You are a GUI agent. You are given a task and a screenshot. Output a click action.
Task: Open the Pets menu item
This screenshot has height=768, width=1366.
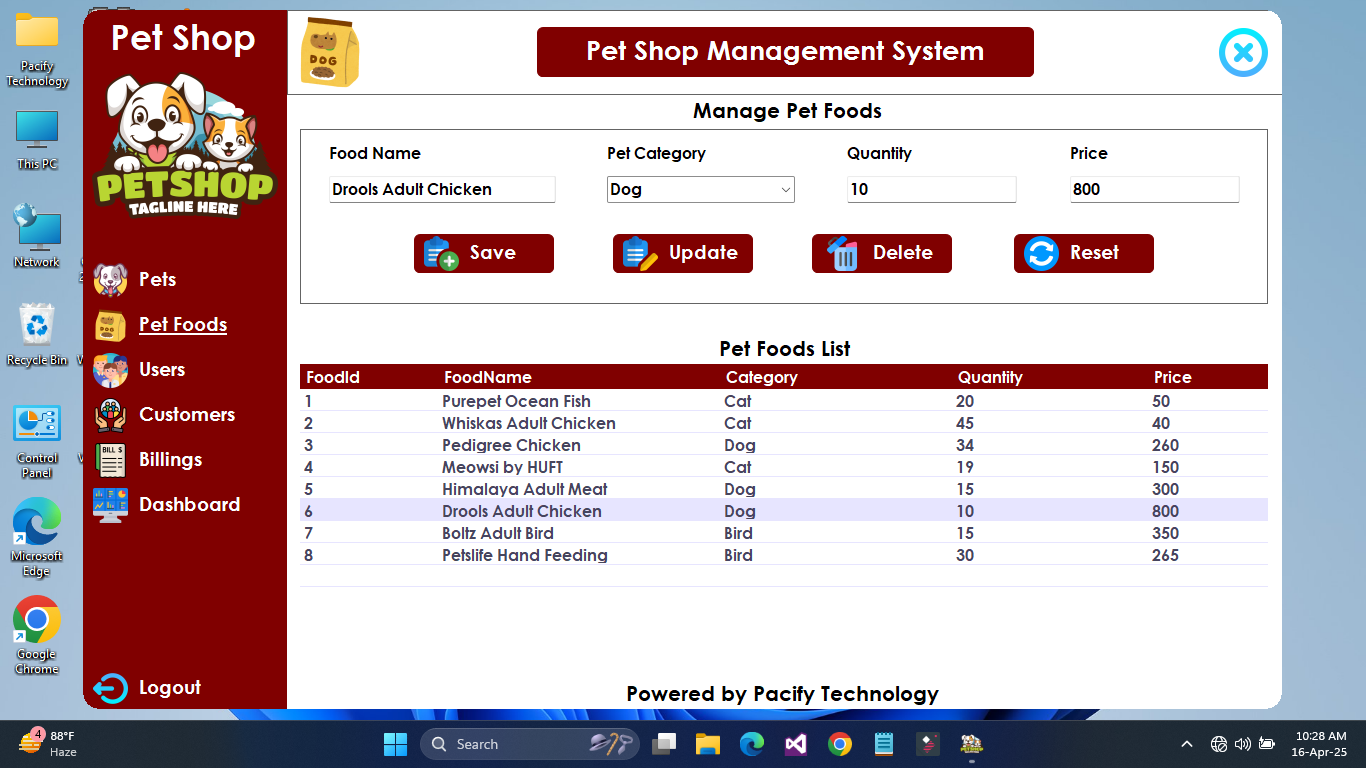157,280
